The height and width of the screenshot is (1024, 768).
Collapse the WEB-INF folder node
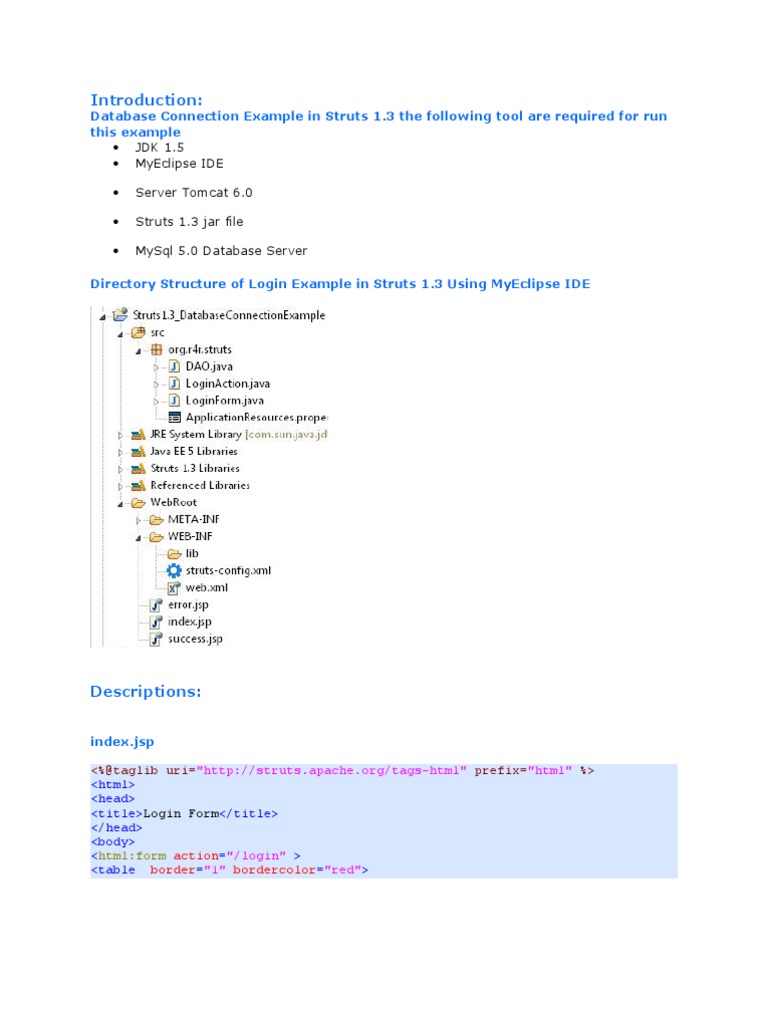click(138, 537)
